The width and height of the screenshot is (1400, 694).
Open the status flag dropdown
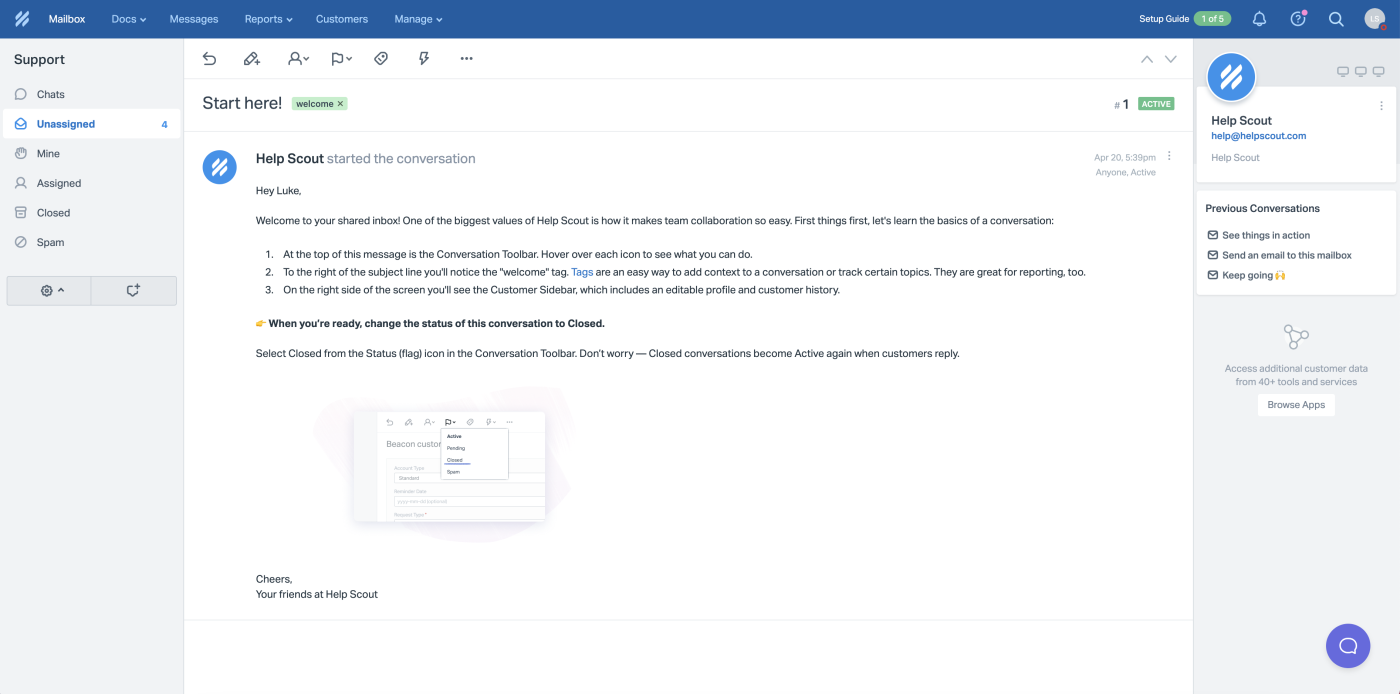341,59
